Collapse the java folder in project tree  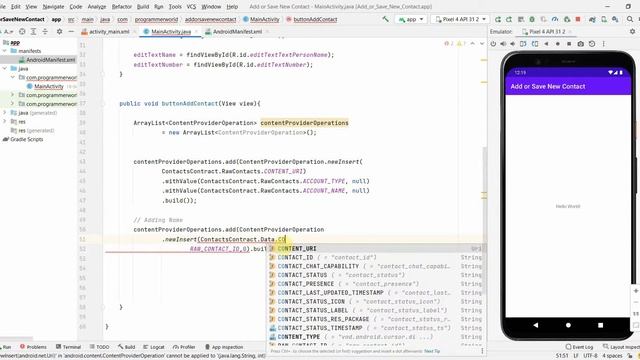[x=5, y=69]
